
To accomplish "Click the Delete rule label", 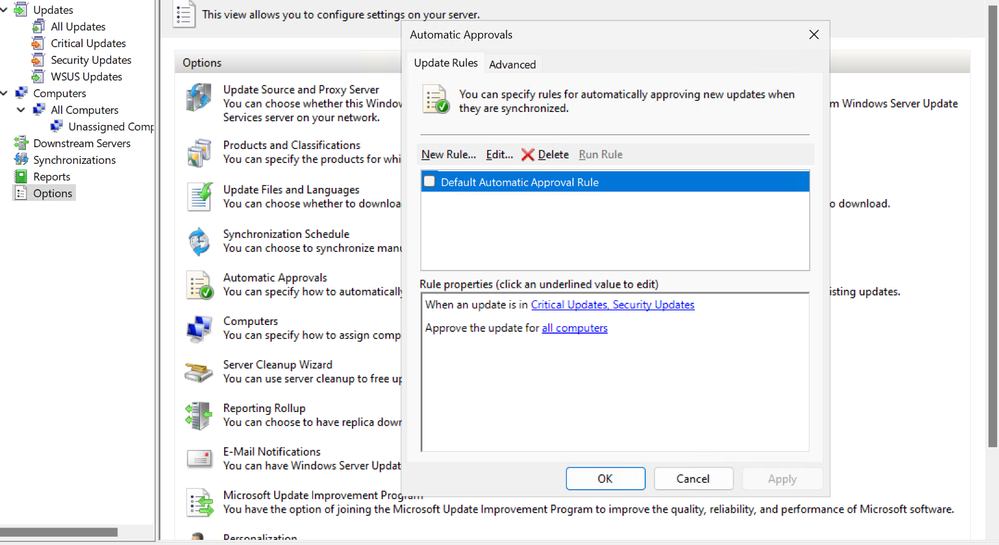I will coord(553,154).
